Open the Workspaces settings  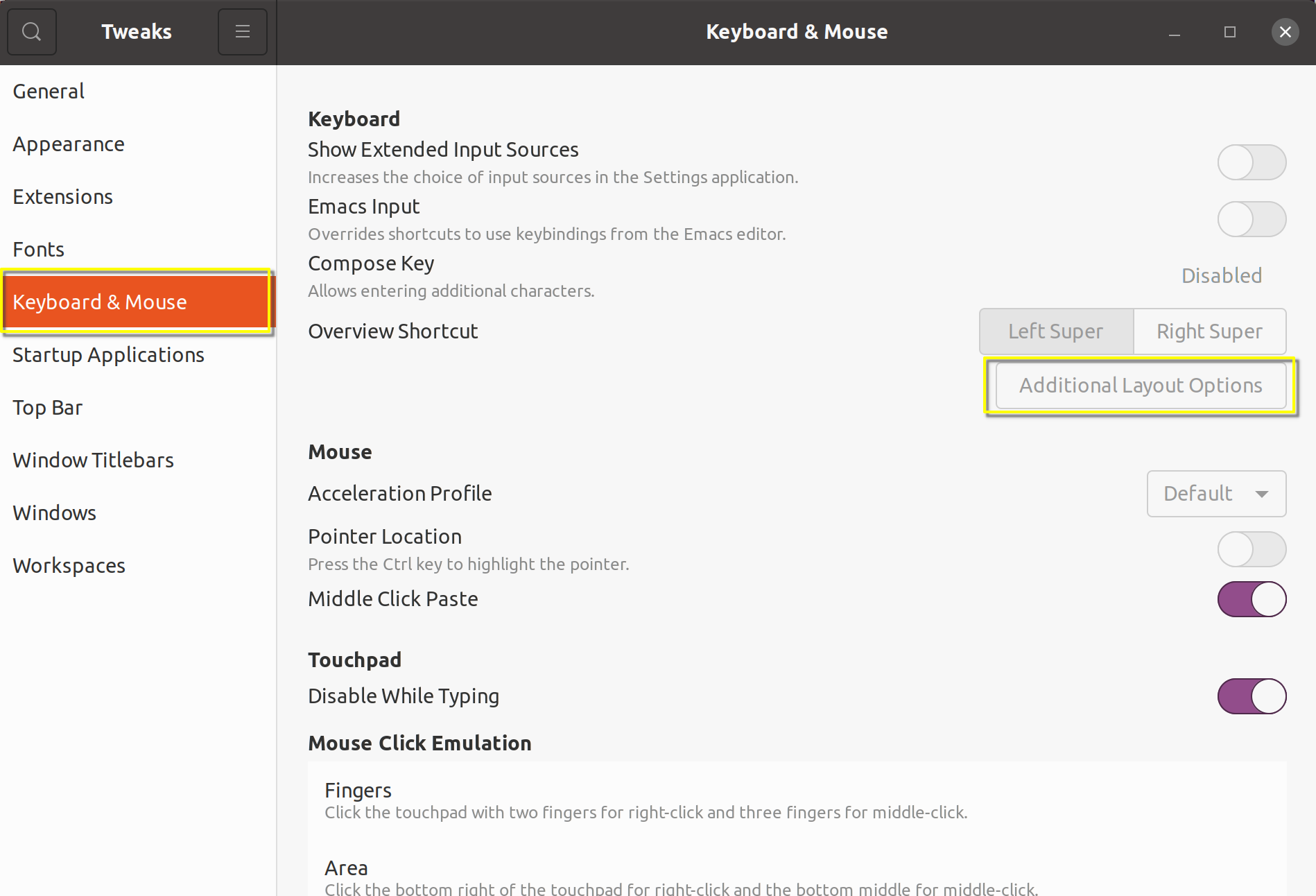(x=69, y=565)
